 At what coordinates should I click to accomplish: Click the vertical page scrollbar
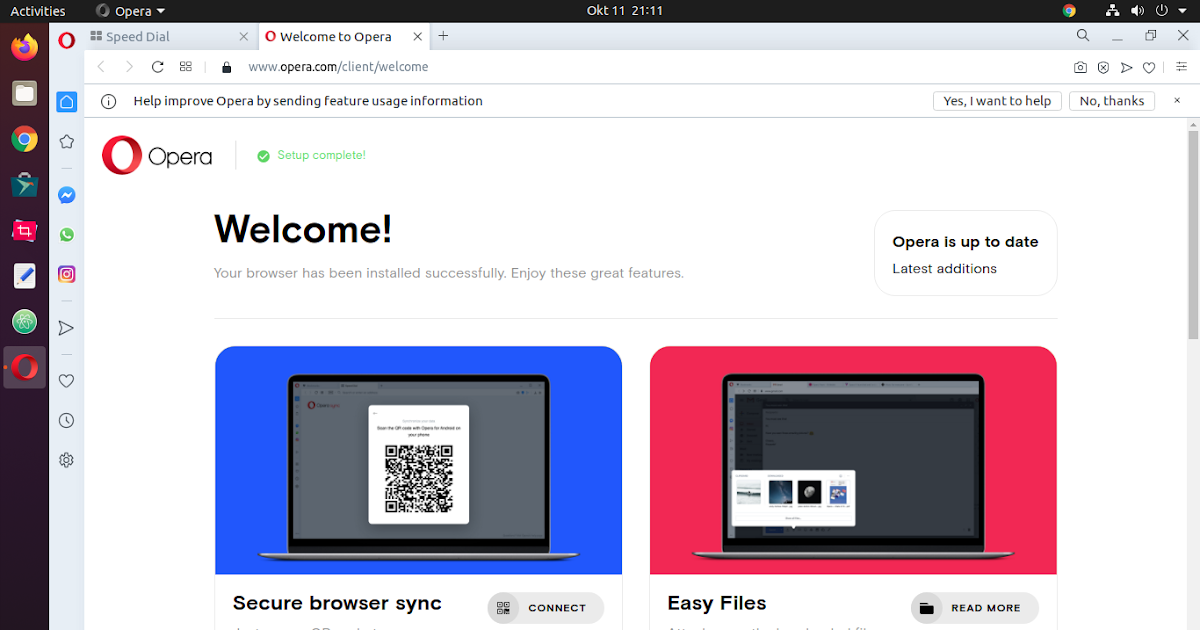tap(1192, 230)
